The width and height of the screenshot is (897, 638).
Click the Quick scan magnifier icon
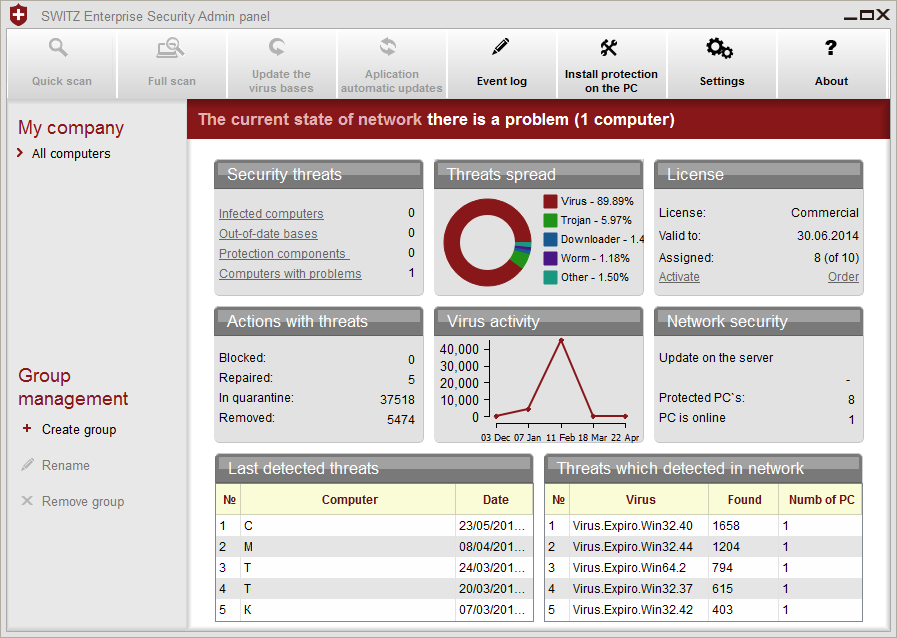point(60,48)
